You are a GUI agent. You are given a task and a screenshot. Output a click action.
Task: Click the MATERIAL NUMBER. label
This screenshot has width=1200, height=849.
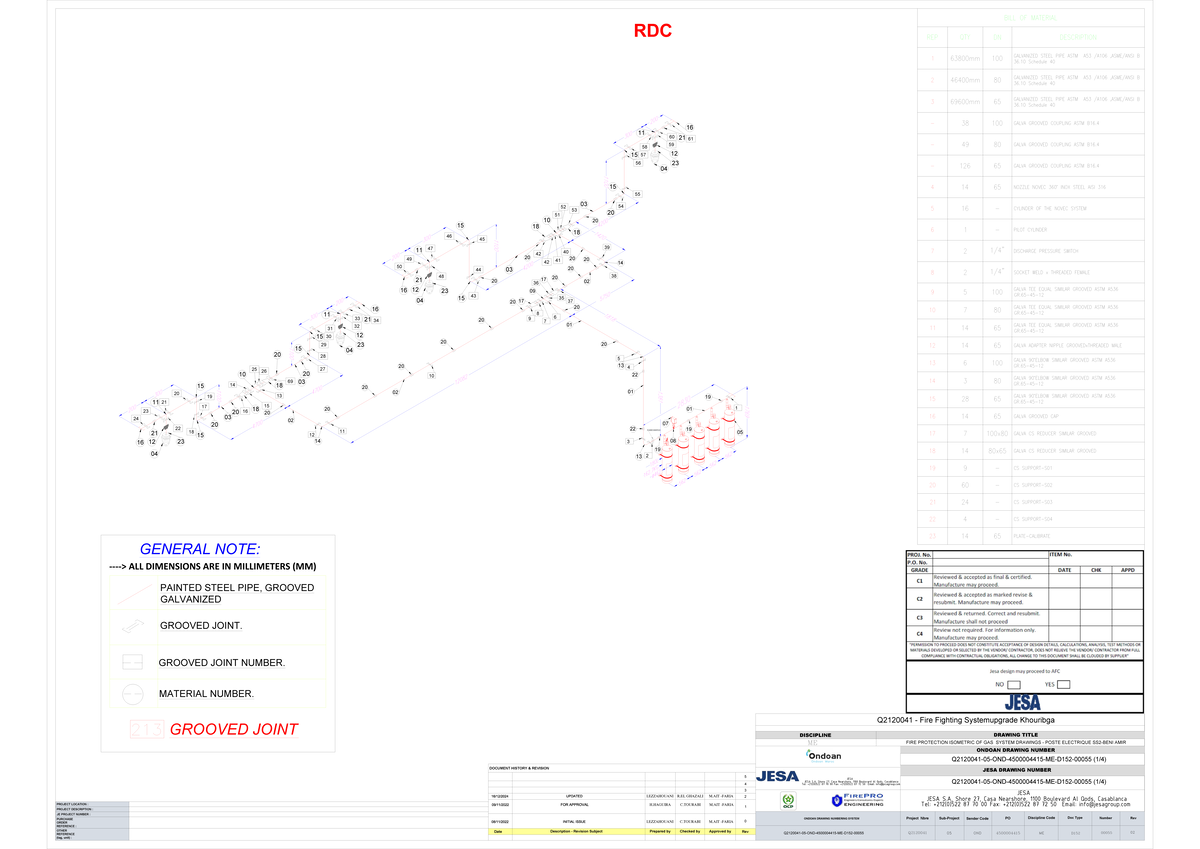(x=207, y=694)
